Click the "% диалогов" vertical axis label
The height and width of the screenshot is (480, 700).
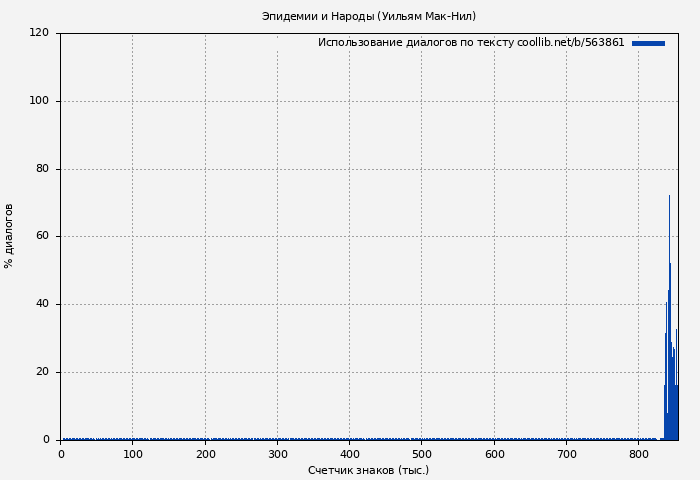[x=9, y=236]
